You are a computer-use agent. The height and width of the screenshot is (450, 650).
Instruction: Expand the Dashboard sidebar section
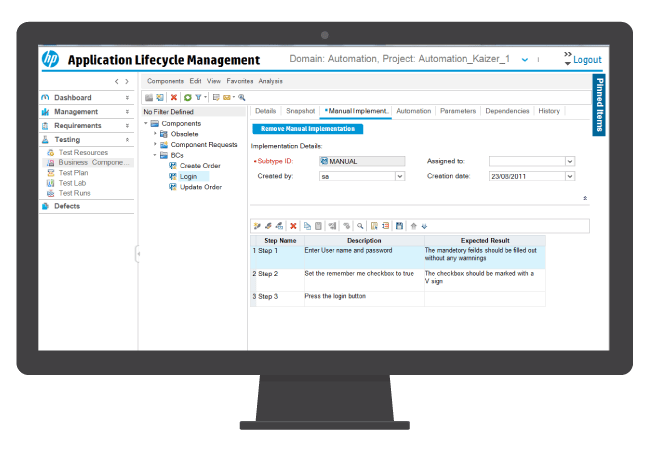pyautogui.click(x=127, y=98)
